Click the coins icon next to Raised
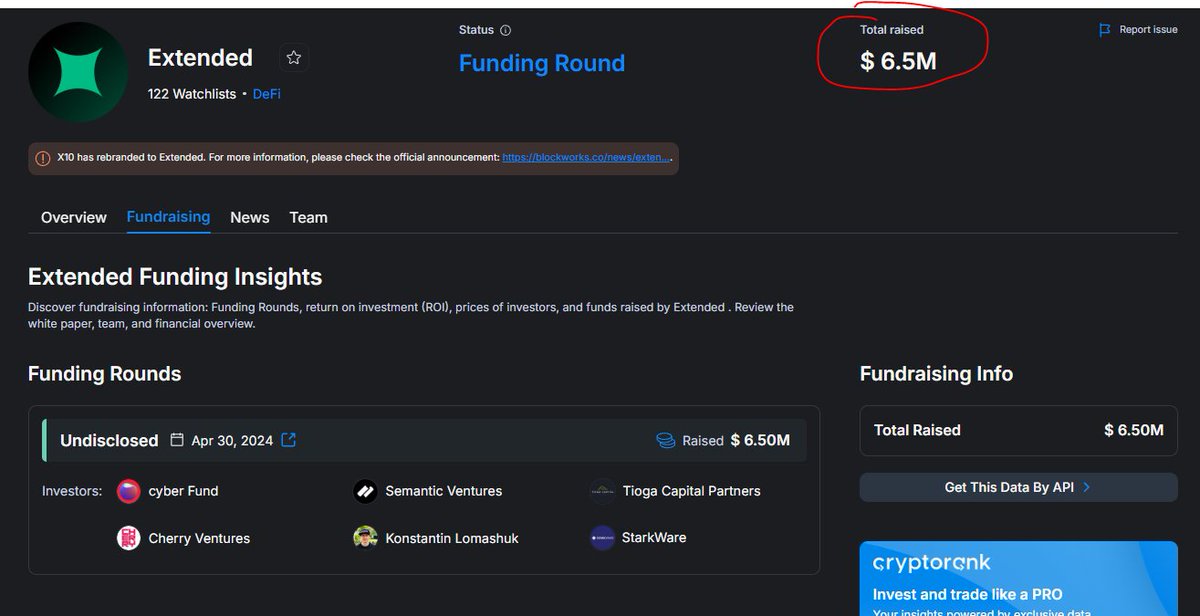This screenshot has width=1200, height=616. coord(665,440)
